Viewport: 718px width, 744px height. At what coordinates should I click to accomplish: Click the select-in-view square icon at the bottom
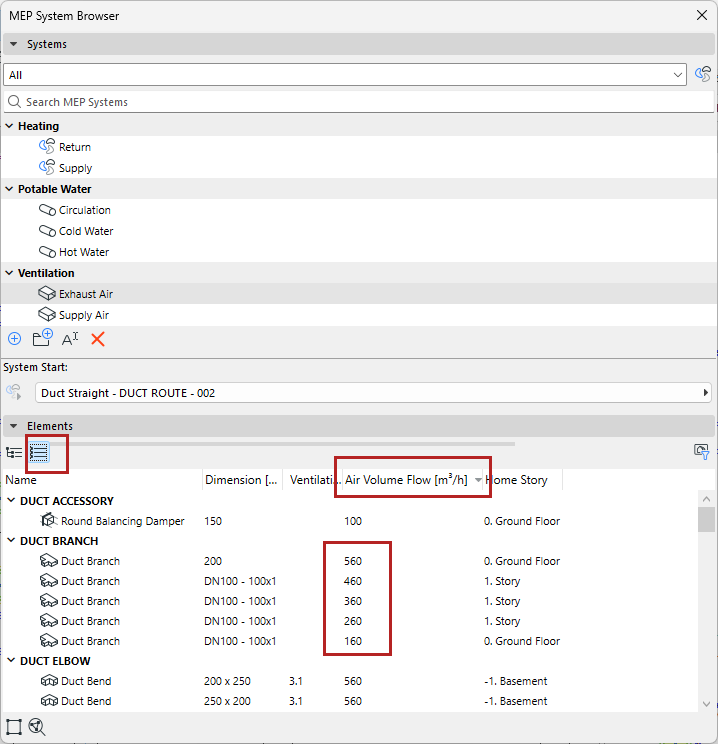pyautogui.click(x=14, y=726)
